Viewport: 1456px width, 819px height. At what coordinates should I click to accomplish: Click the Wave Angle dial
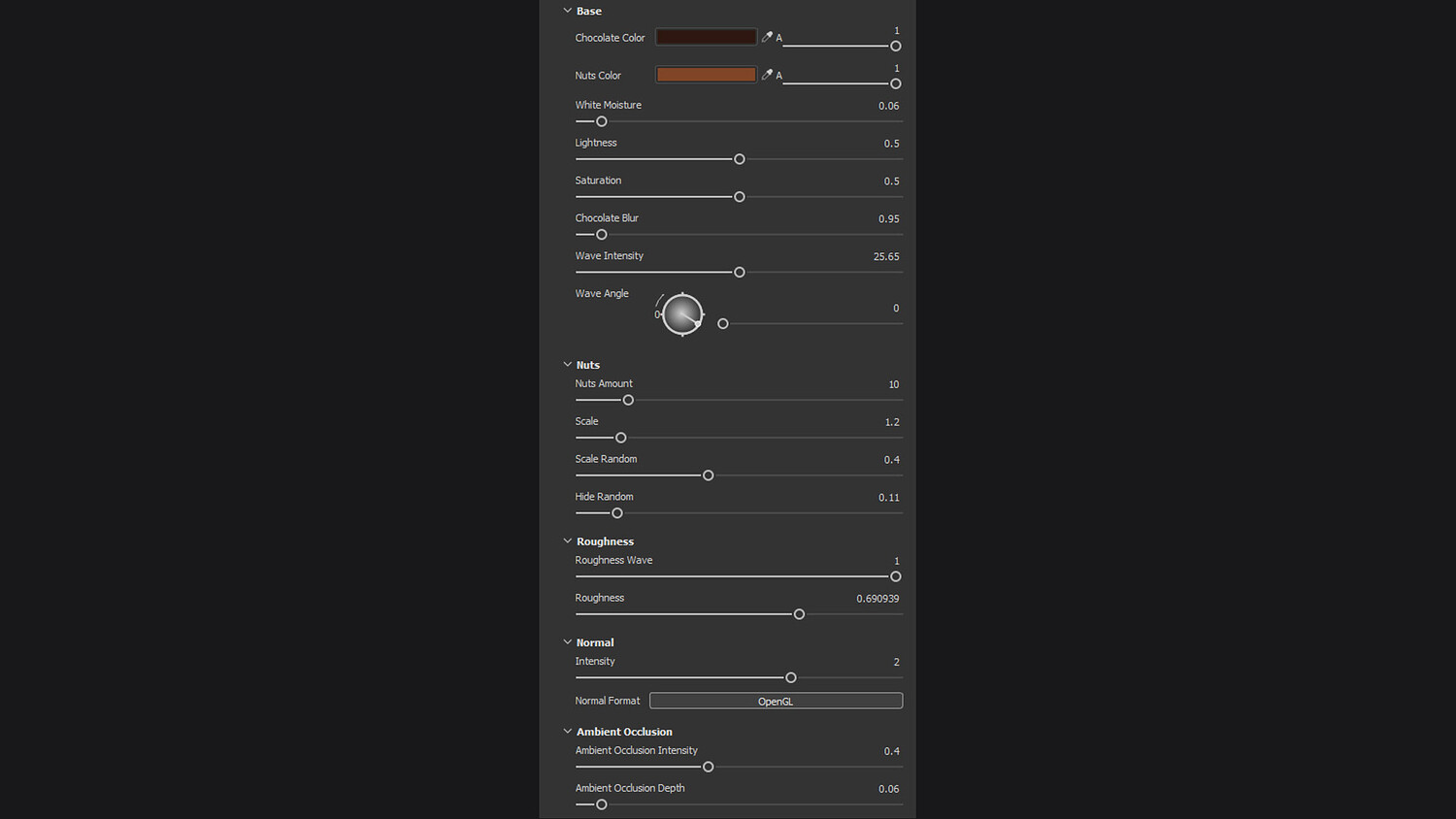coord(682,314)
